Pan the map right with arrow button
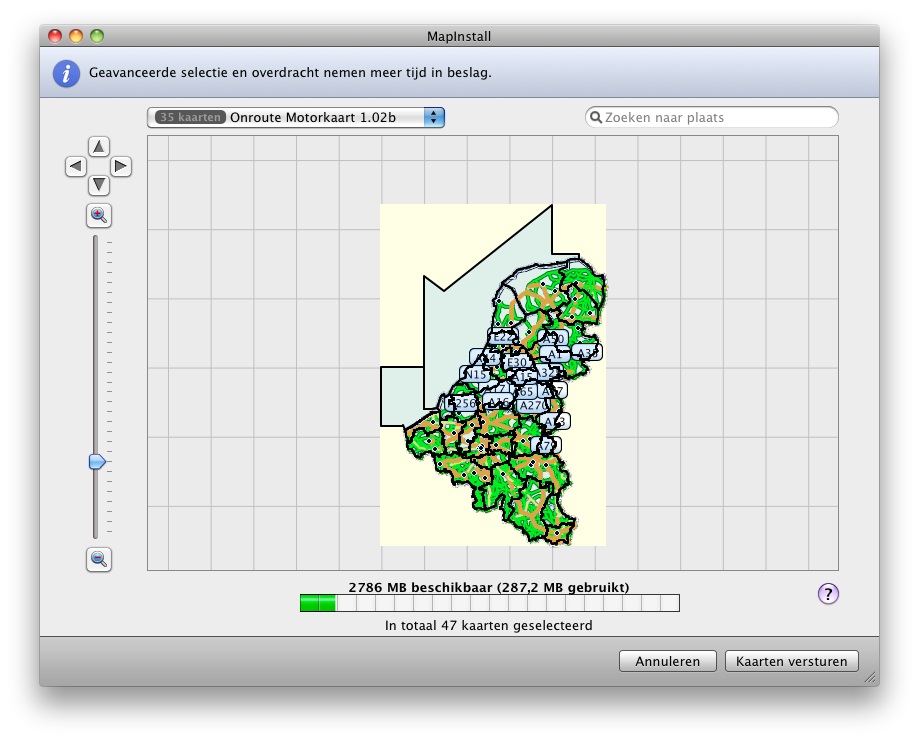Screen dimensions: 919x741 [120, 166]
